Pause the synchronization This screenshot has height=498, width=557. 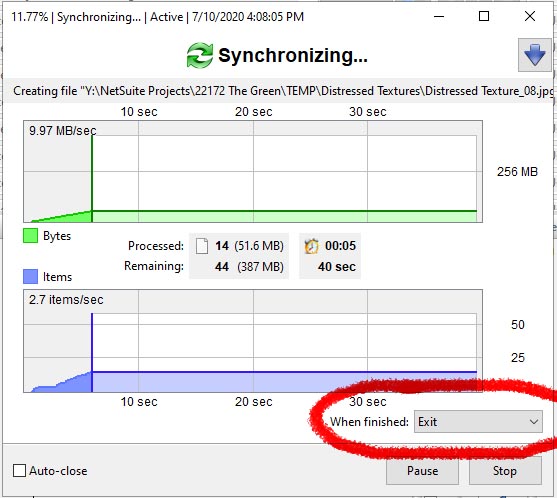click(422, 471)
